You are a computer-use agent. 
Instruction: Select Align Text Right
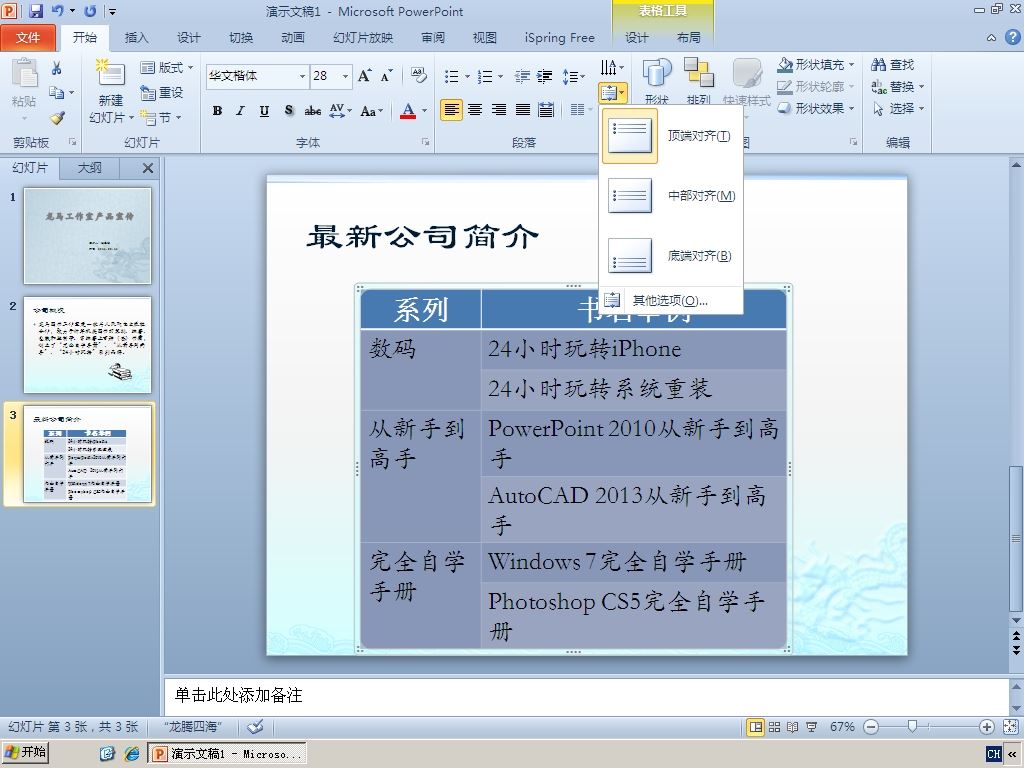point(499,110)
